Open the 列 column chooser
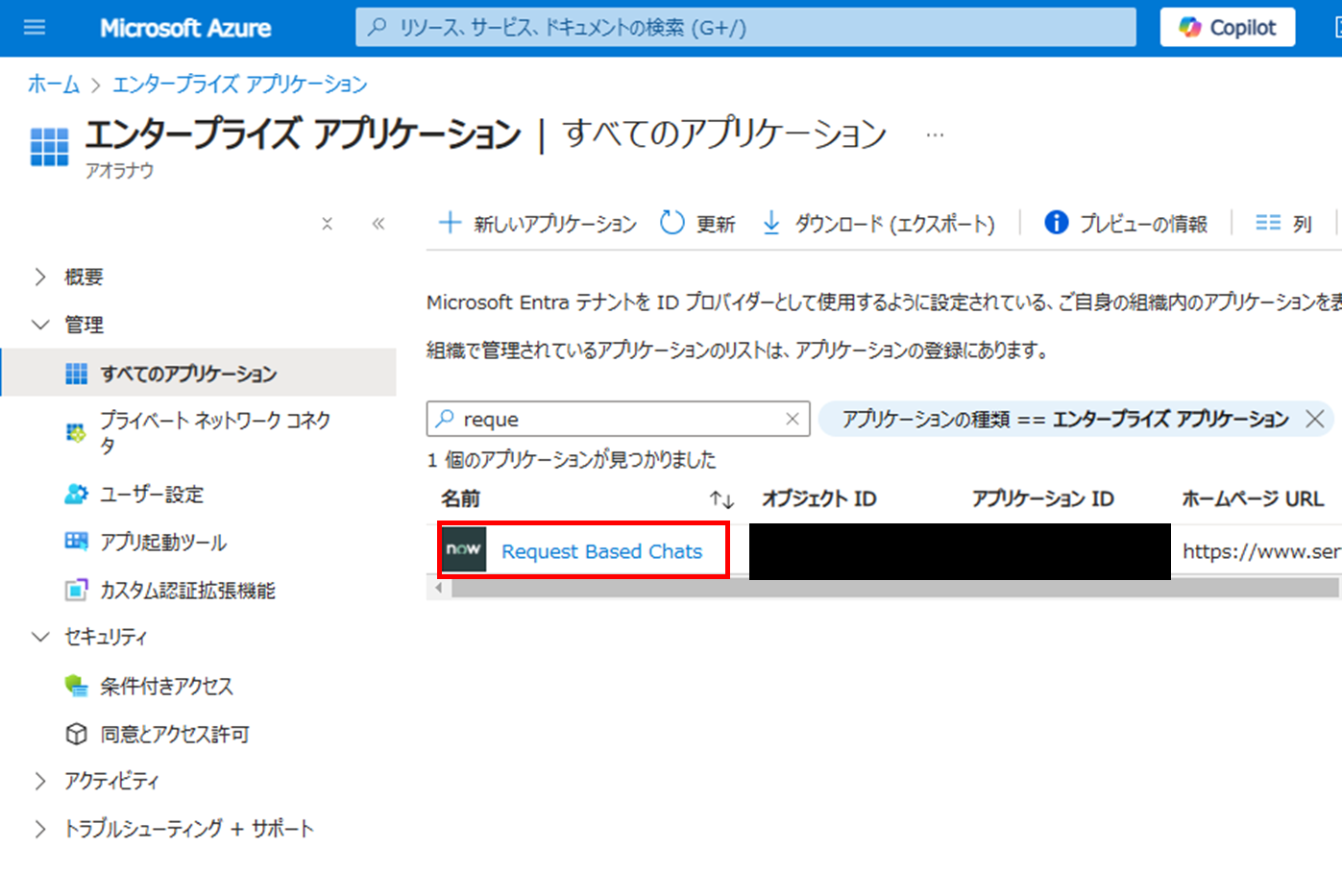This screenshot has height=896, width=1342. tap(1283, 224)
